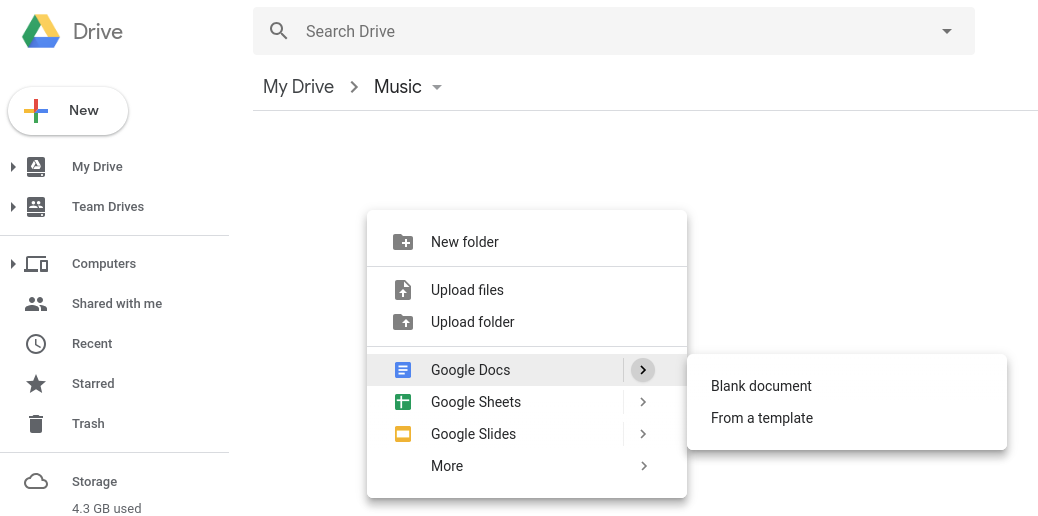
Task: Choose From a template option
Action: pos(847,418)
